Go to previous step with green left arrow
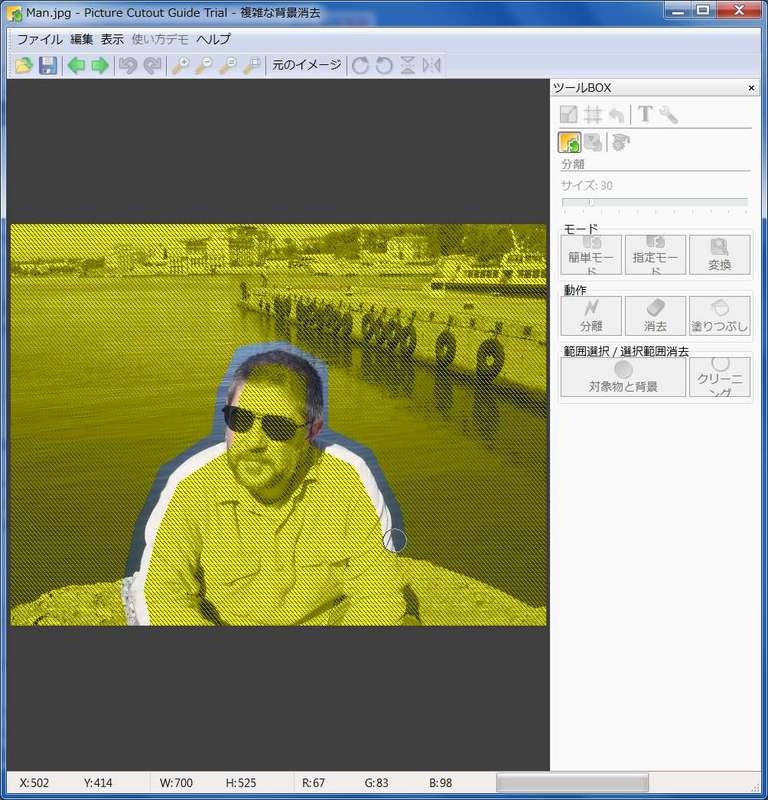 pyautogui.click(x=77, y=66)
